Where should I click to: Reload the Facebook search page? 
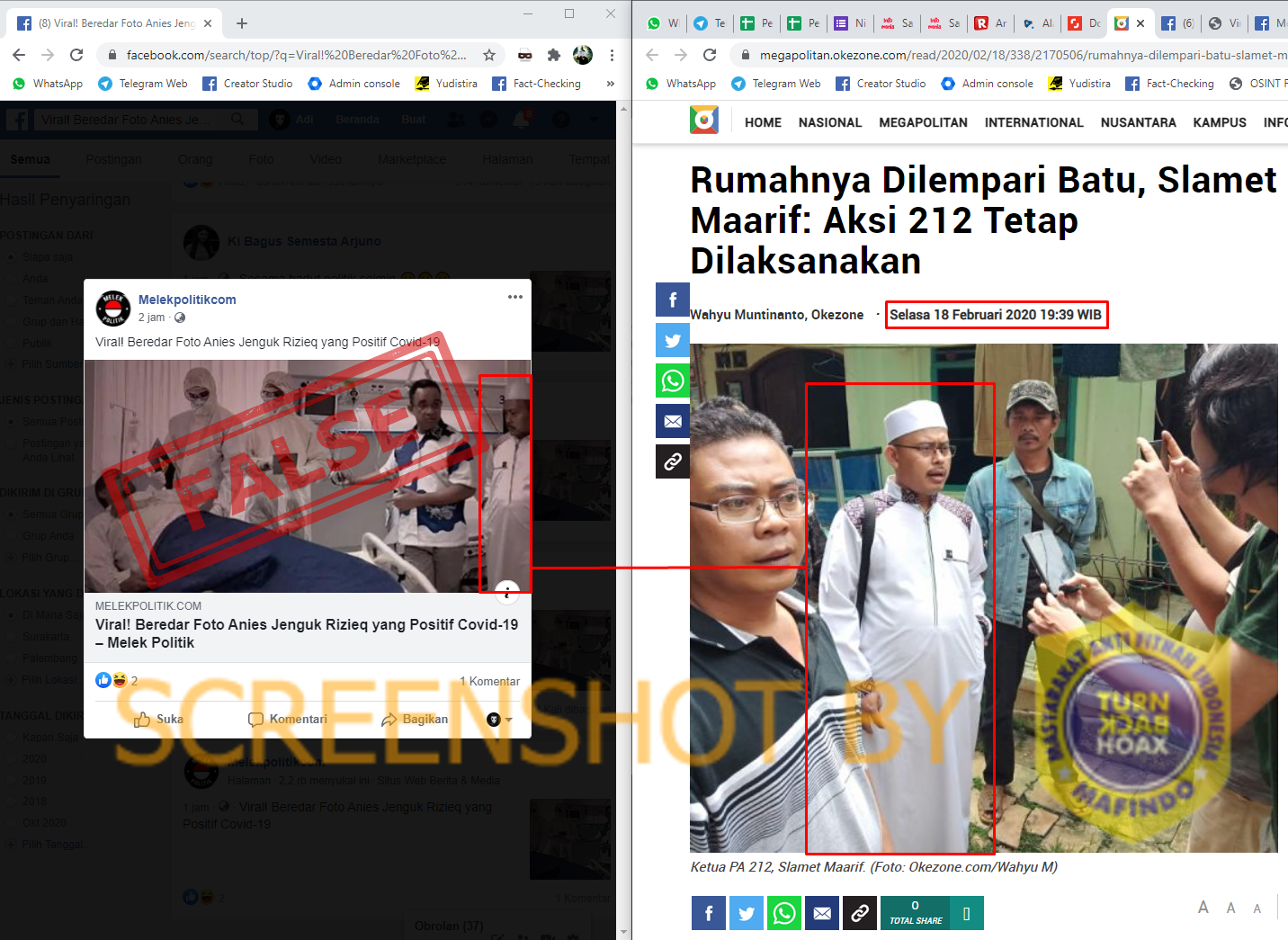tap(76, 55)
